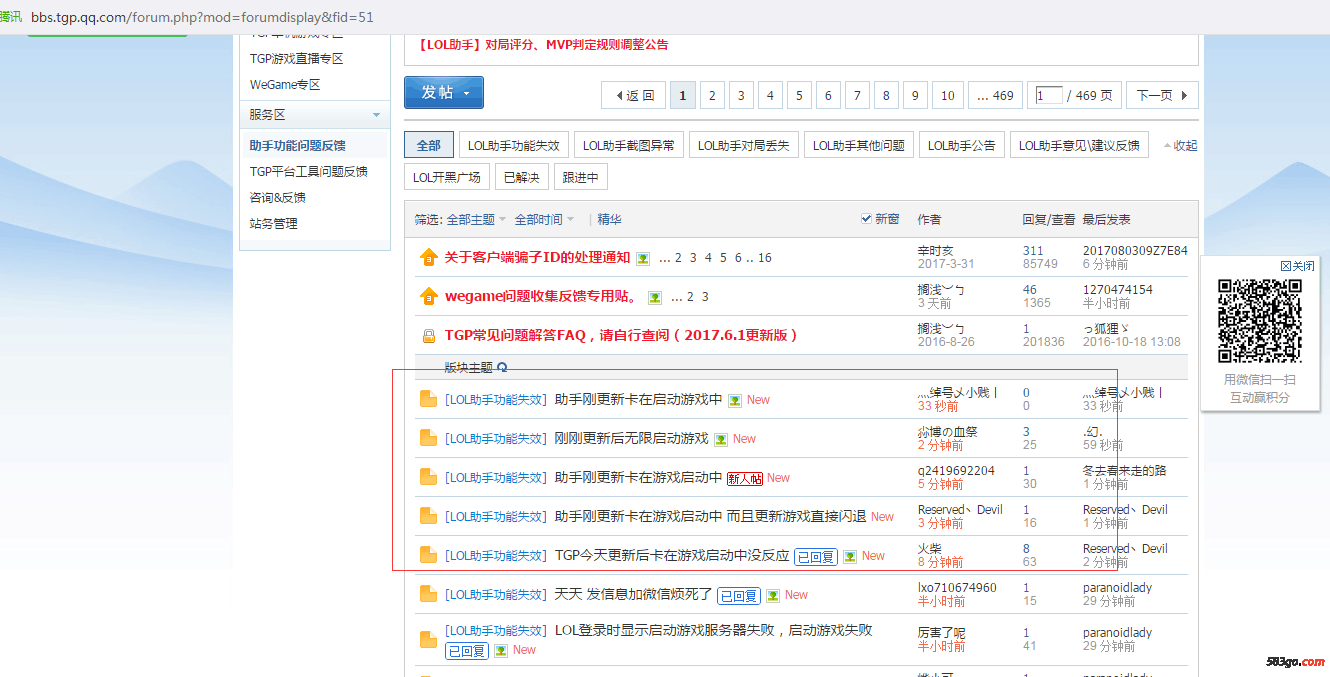Close the QR code floating panel
This screenshot has width=1330, height=677.
point(1298,266)
